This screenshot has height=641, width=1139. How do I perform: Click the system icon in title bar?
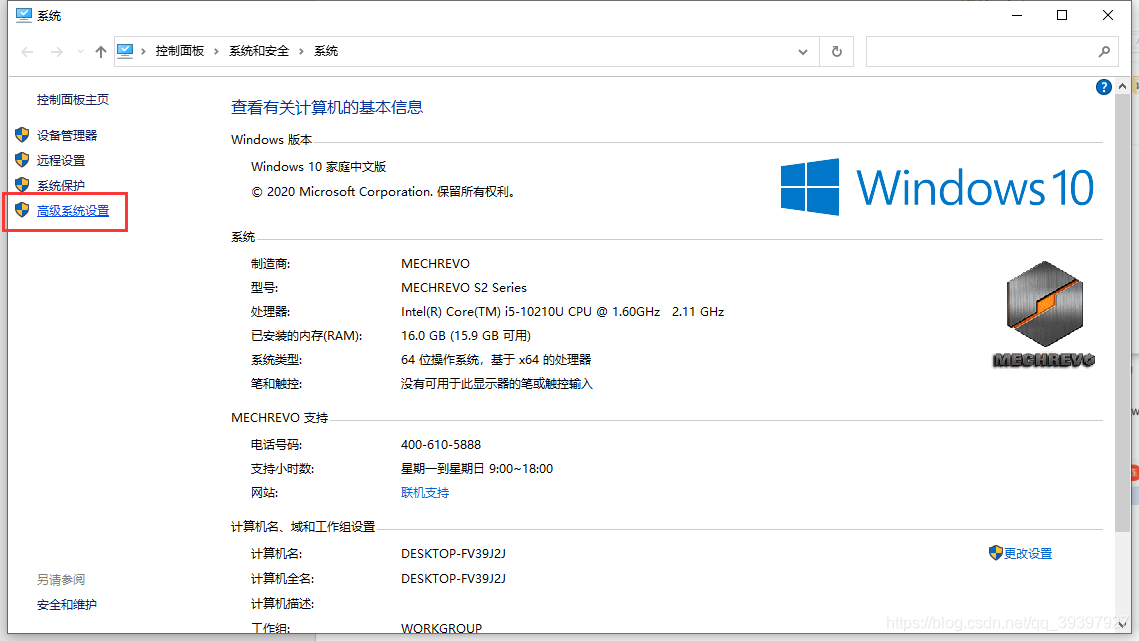click(x=24, y=15)
